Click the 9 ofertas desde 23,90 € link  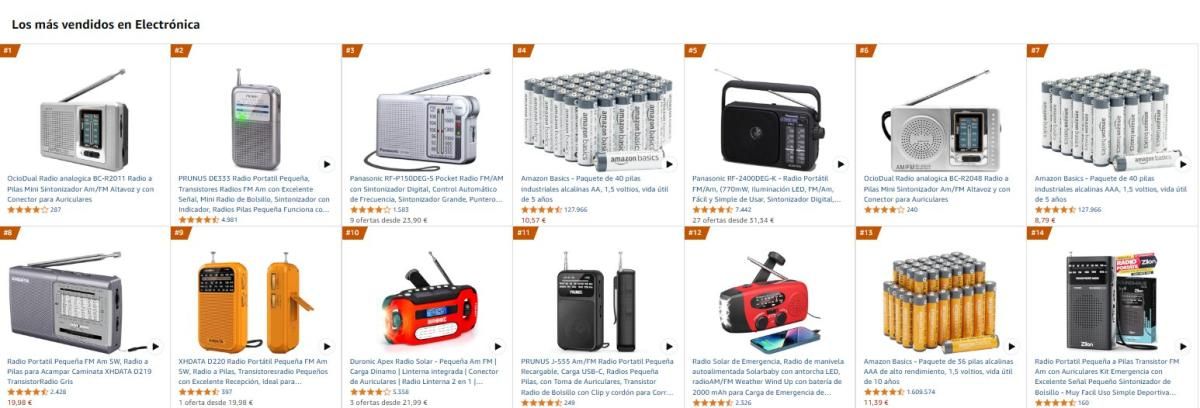tap(388, 220)
